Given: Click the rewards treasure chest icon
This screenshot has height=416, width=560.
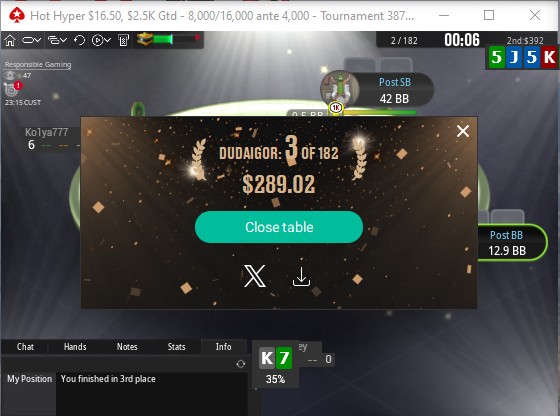Looking at the screenshot, I should [x=144, y=39].
